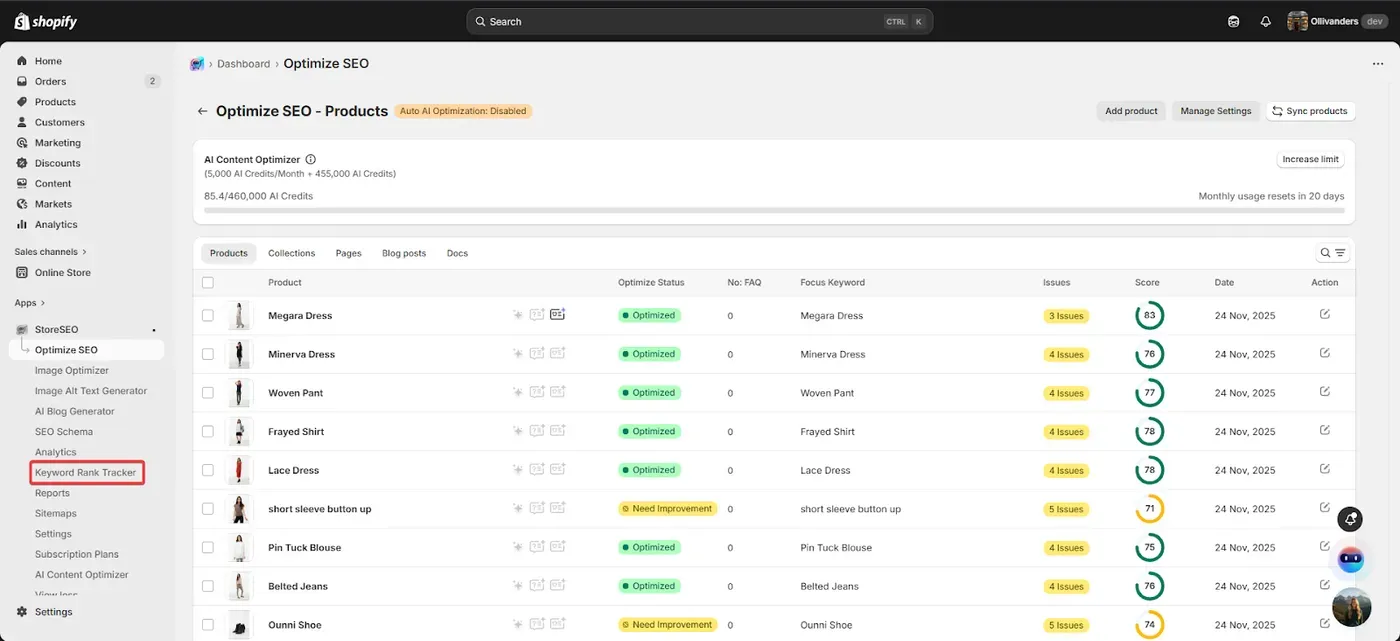Open the chatbot robot icon
The image size is (1400, 641).
pyautogui.click(x=1351, y=559)
